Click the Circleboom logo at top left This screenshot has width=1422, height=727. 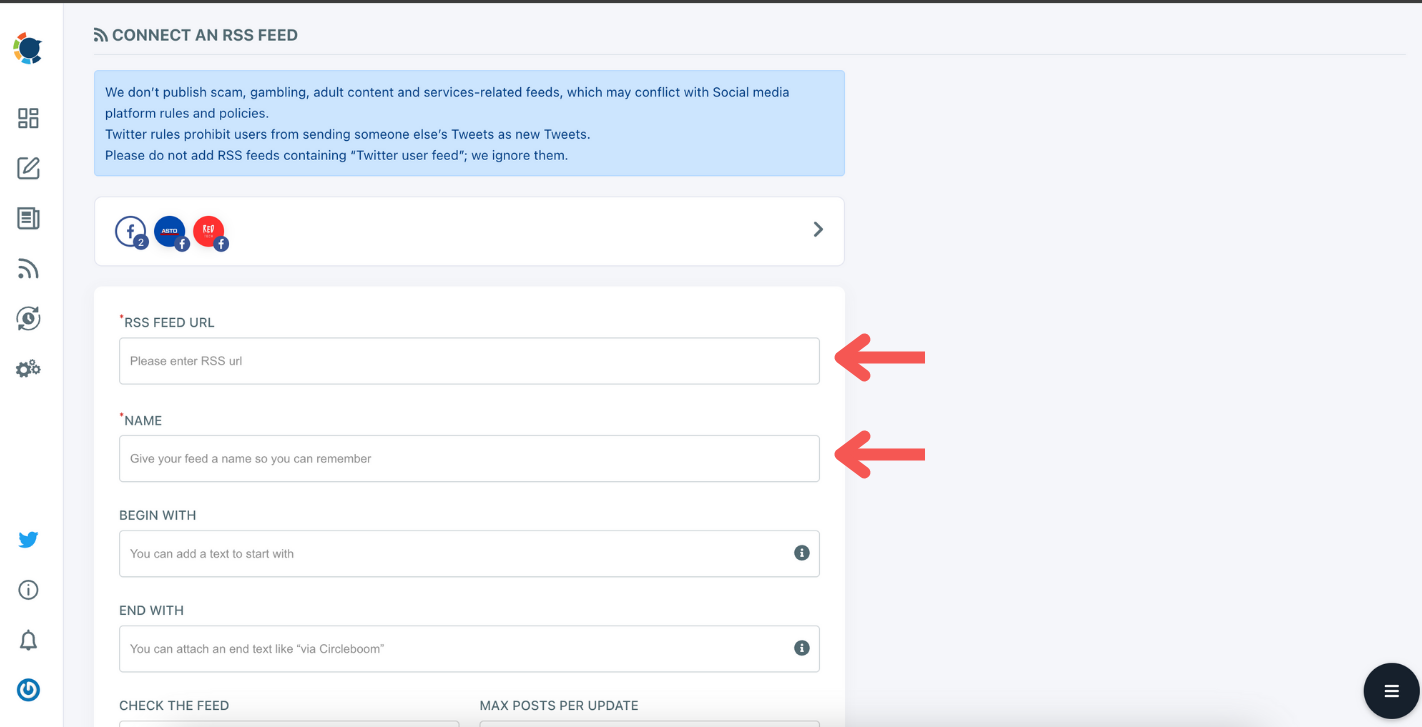pos(28,47)
